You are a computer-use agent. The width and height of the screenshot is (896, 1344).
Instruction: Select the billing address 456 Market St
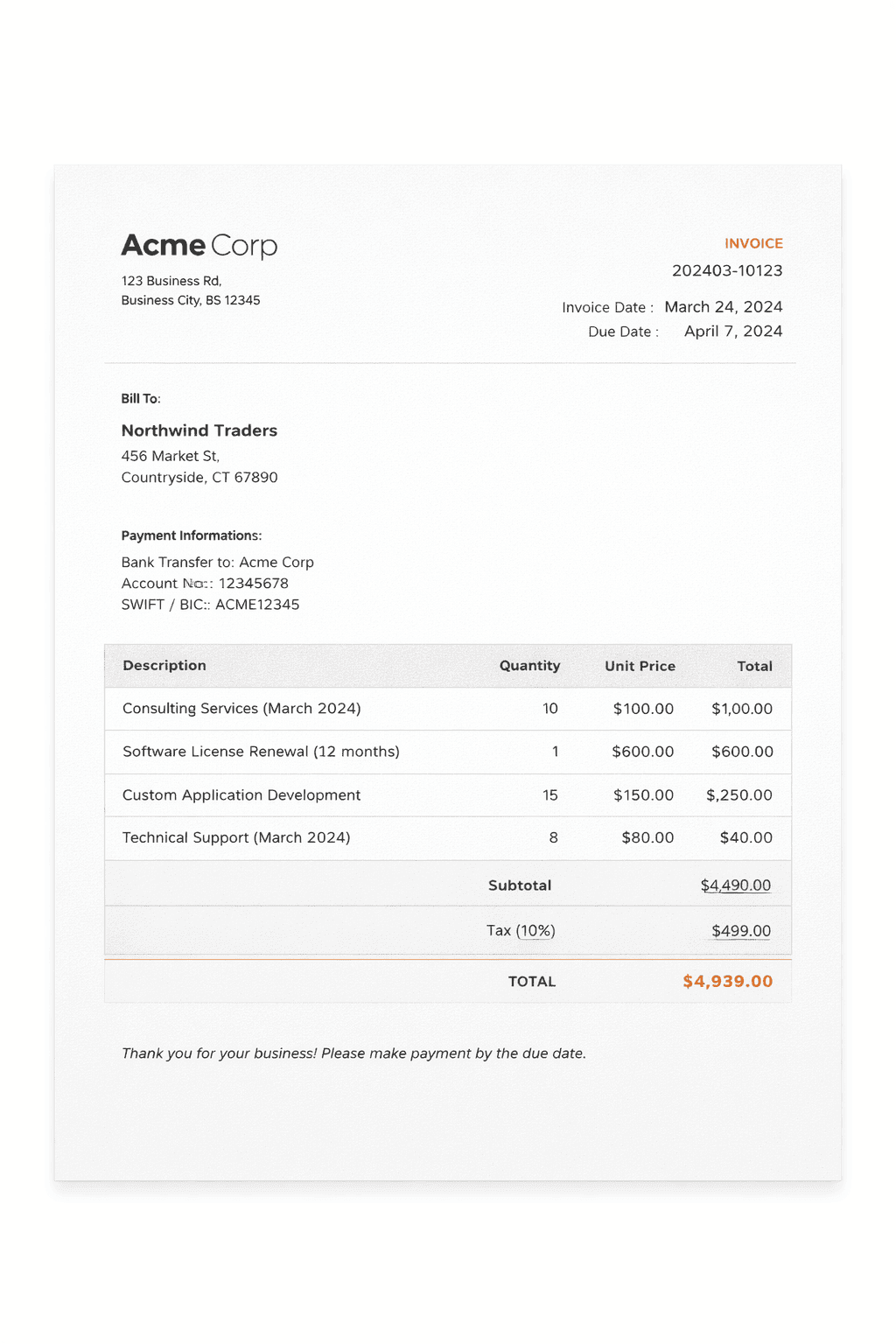[x=171, y=456]
